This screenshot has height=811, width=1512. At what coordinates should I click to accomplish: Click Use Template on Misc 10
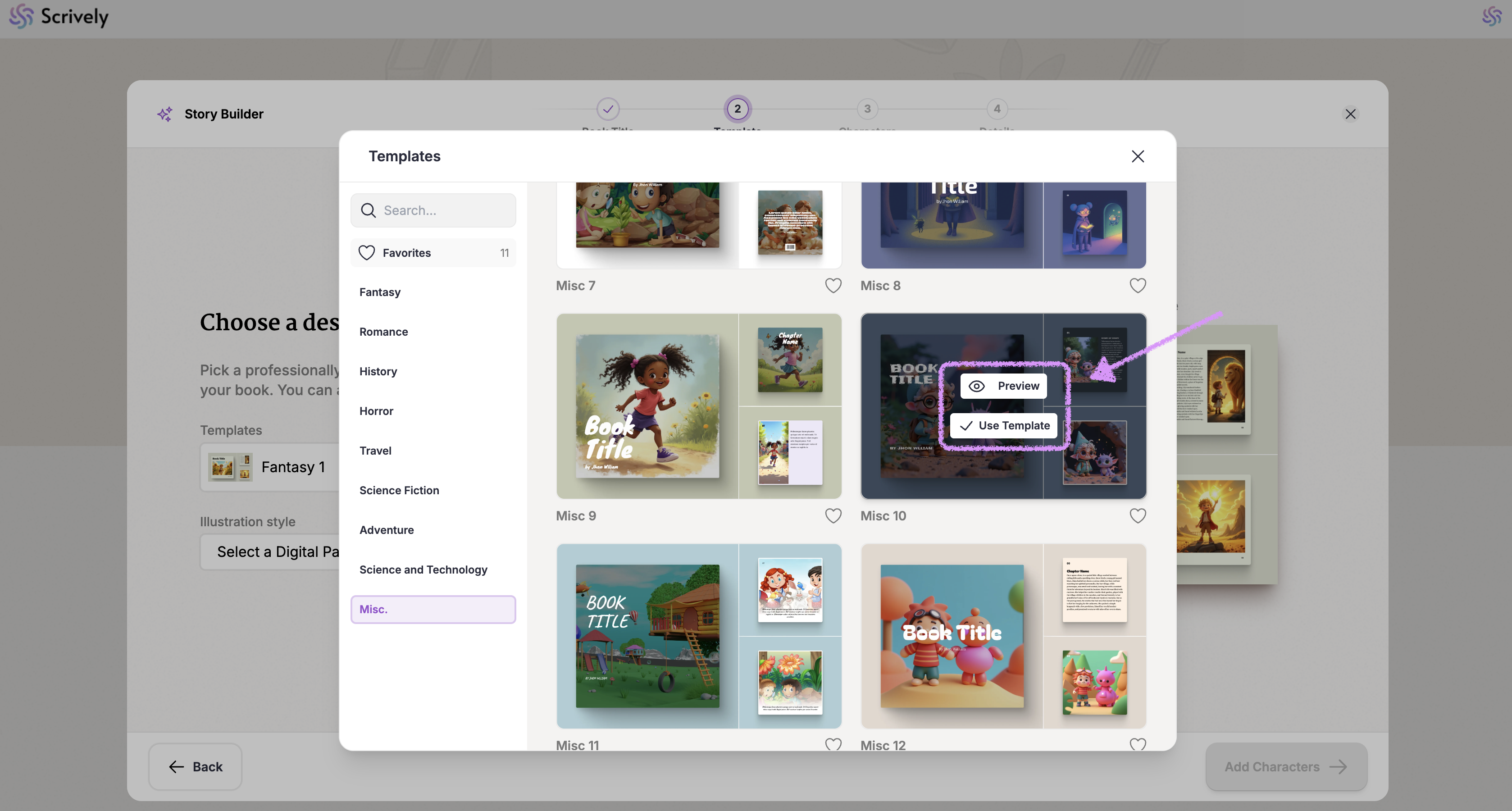pos(1003,426)
